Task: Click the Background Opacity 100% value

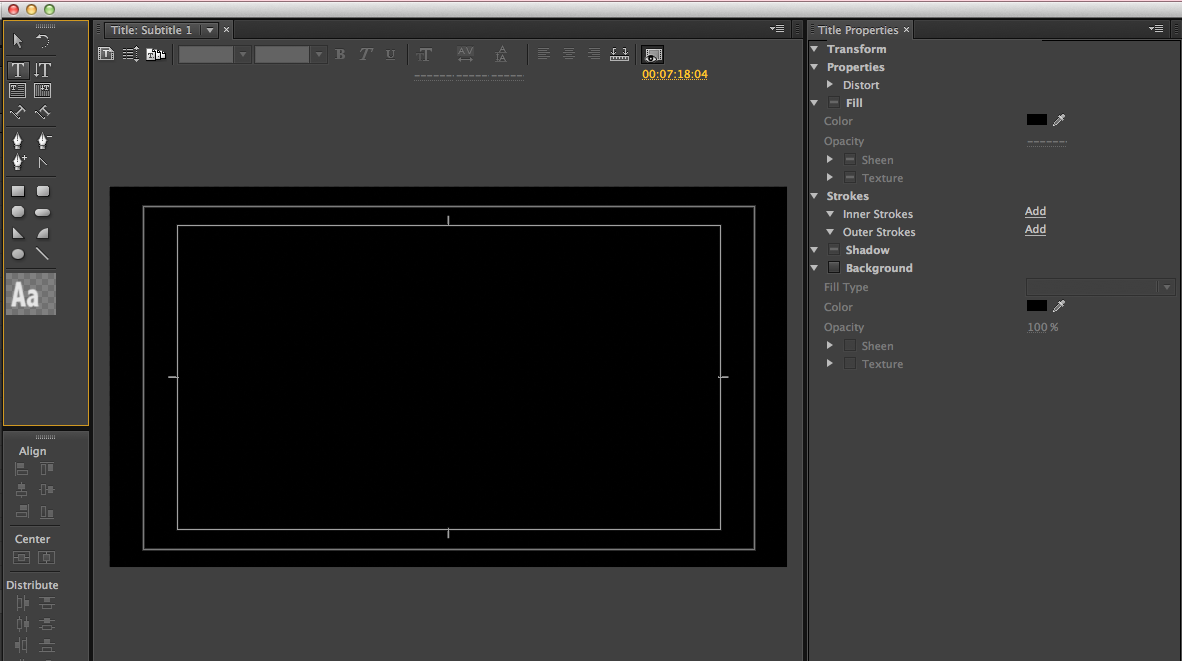Action: [x=1043, y=327]
